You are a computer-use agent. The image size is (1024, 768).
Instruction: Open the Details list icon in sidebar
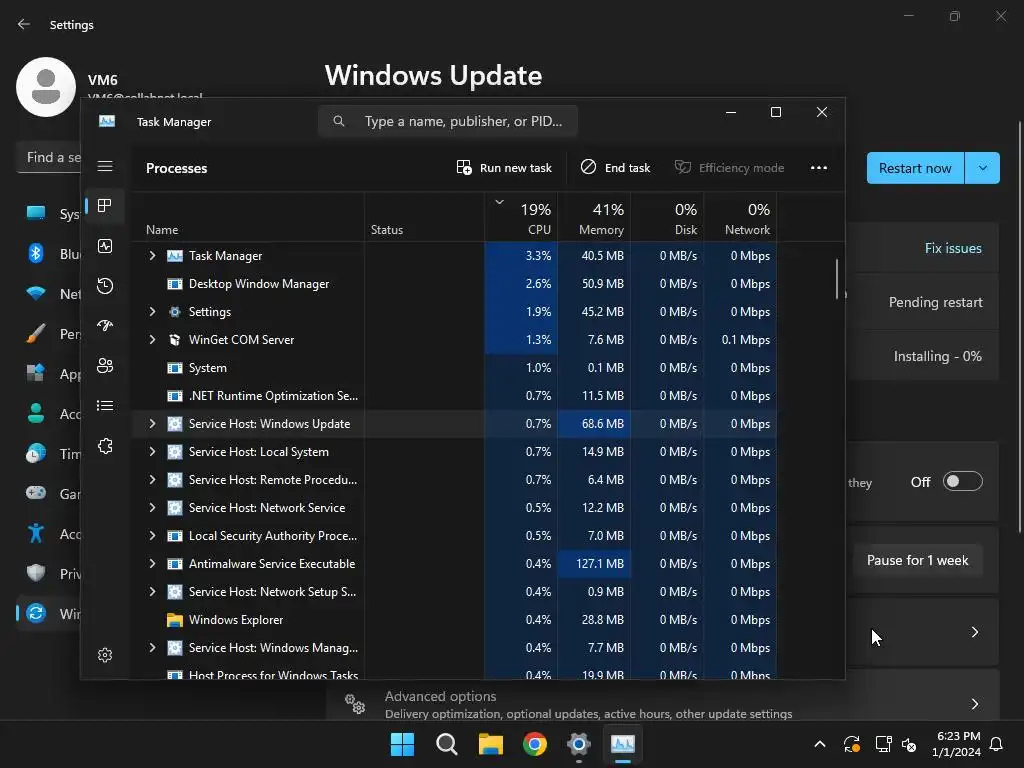104,406
